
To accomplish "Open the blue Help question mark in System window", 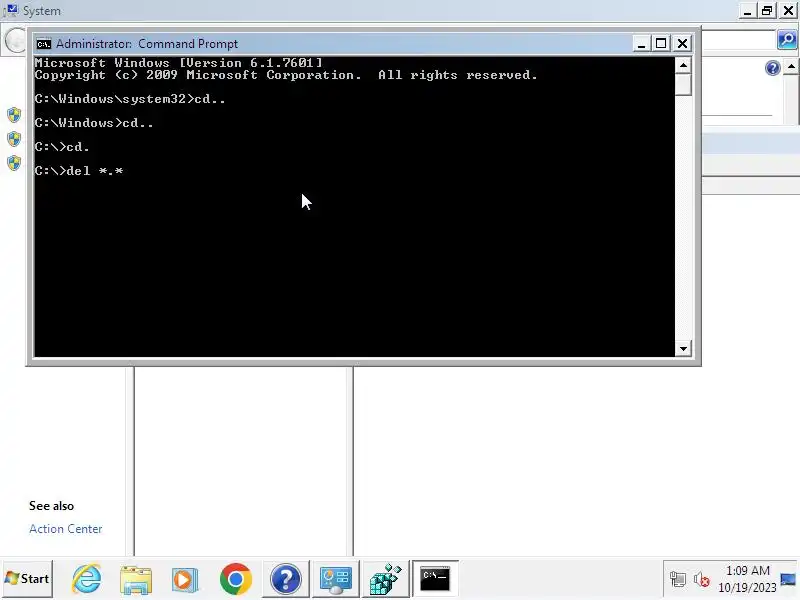I will 773,67.
